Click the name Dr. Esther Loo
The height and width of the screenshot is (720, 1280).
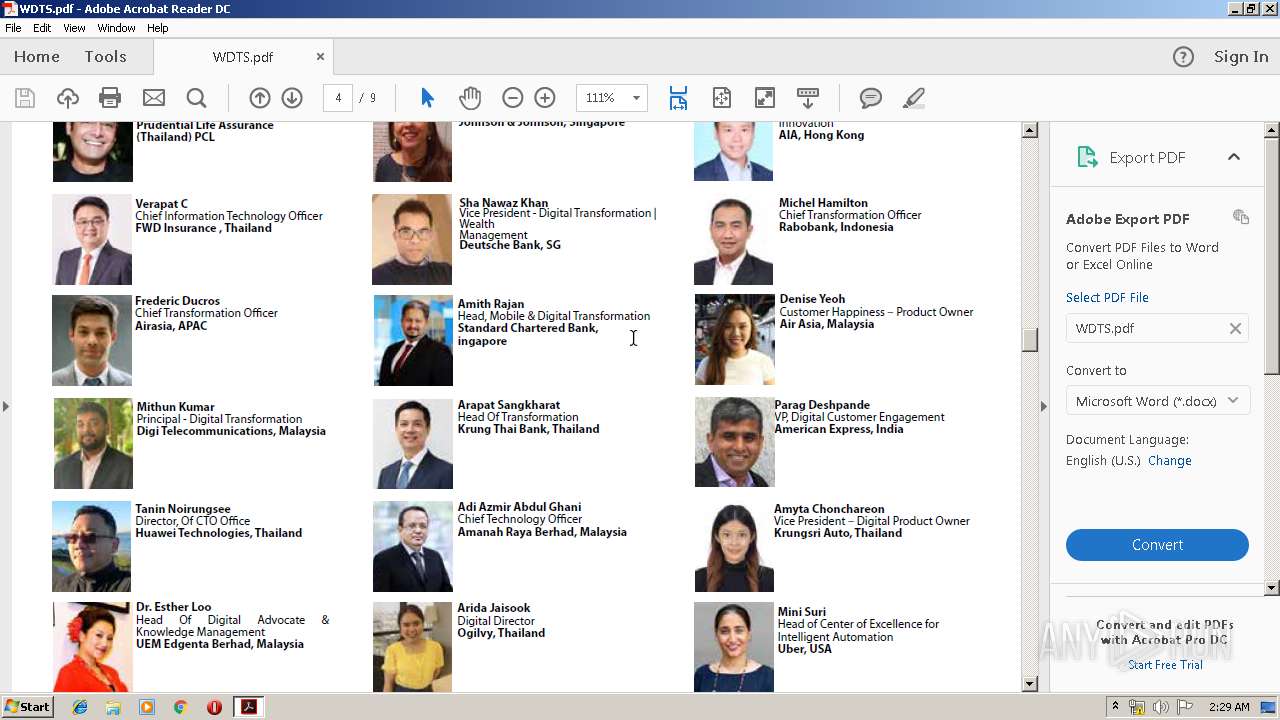pyautogui.click(x=174, y=607)
